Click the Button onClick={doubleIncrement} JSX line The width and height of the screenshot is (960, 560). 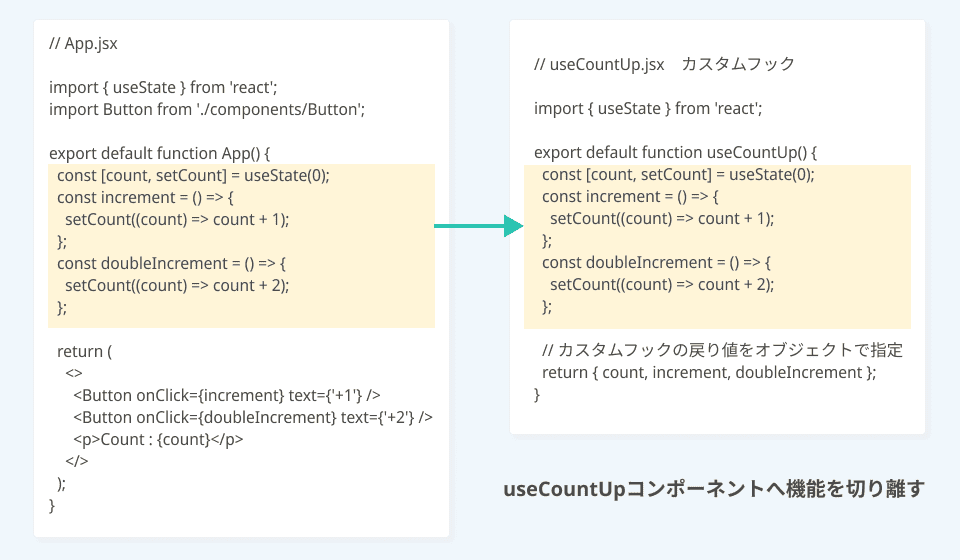[x=253, y=418]
